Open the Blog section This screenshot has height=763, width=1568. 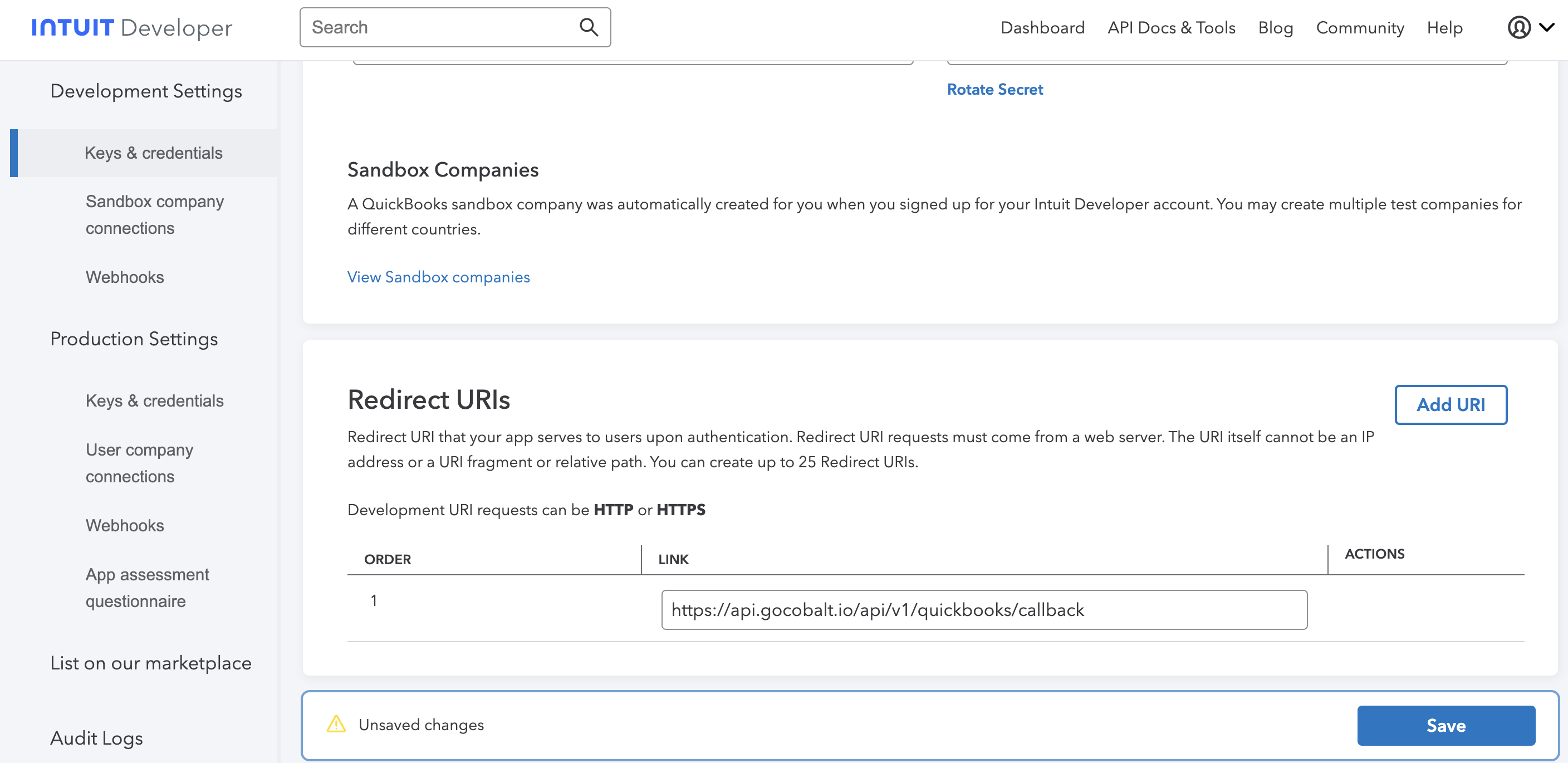(1275, 27)
